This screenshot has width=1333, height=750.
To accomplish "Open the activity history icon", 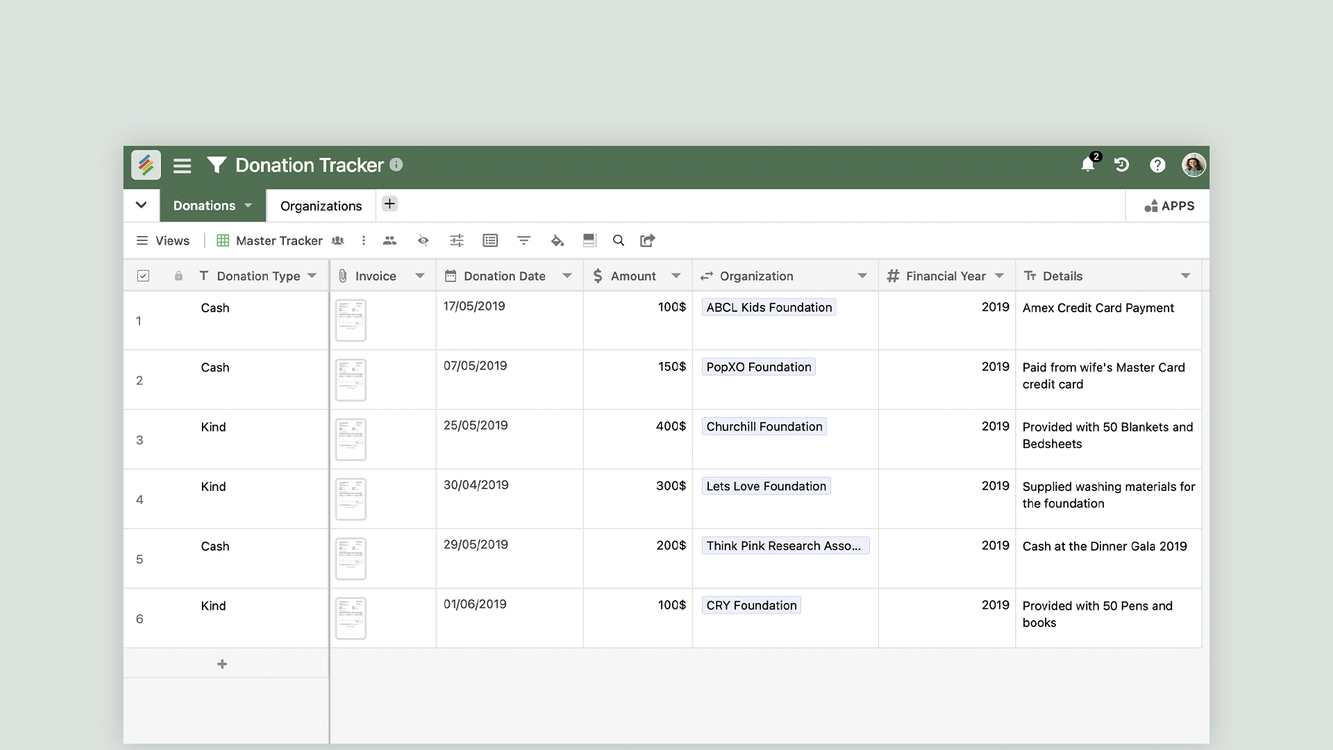I will [x=1122, y=165].
